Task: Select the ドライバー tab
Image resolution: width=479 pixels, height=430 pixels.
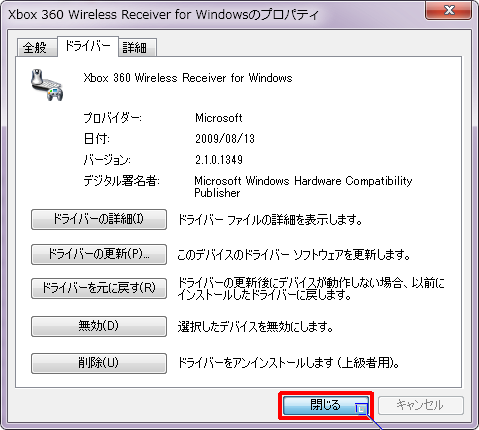Action: [x=88, y=46]
